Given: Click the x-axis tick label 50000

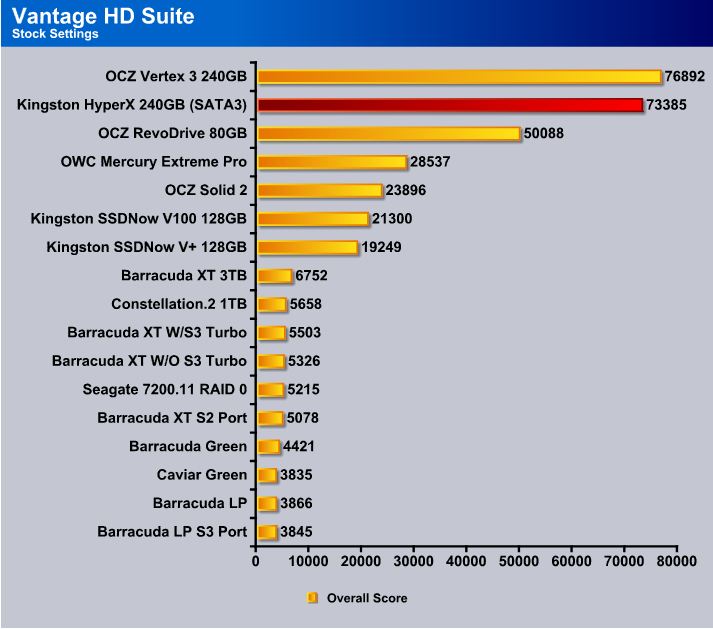Looking at the screenshot, I should click(x=519, y=561).
